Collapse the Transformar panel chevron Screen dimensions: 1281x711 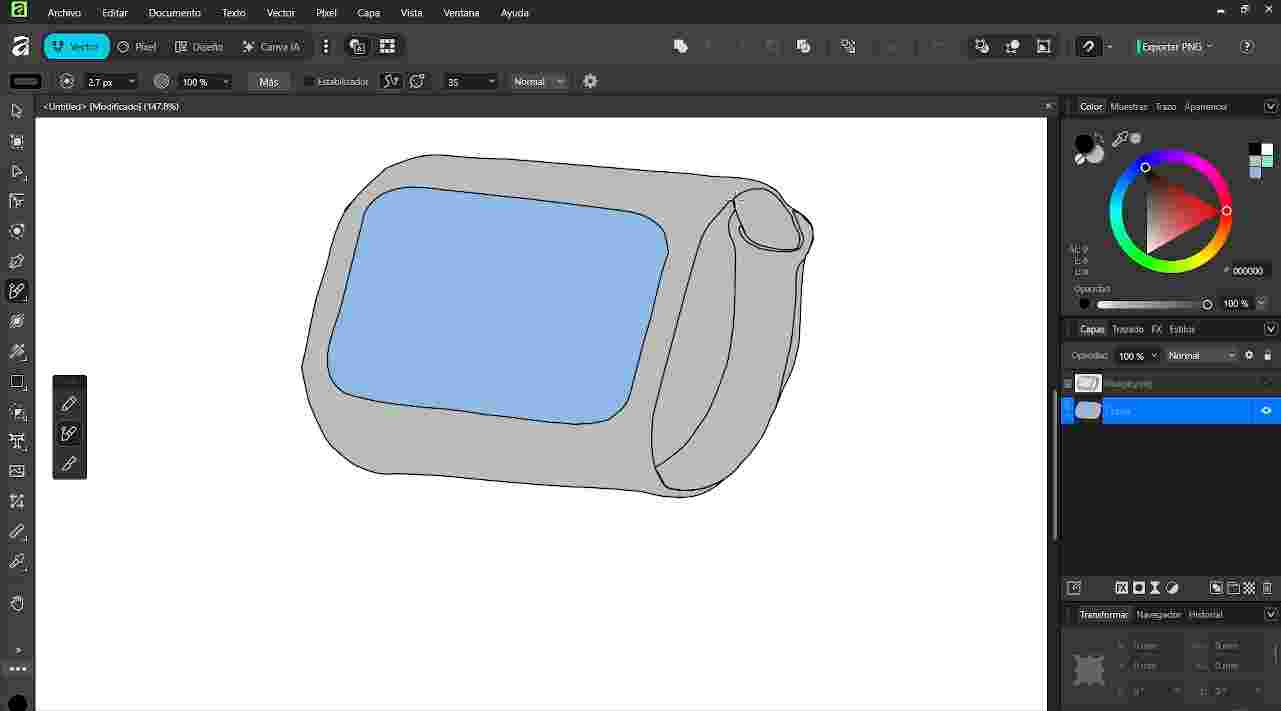pos(1271,614)
